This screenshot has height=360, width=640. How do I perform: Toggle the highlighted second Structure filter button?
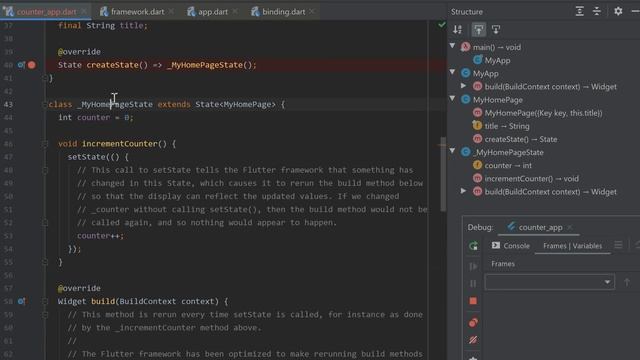pyautogui.click(x=479, y=29)
